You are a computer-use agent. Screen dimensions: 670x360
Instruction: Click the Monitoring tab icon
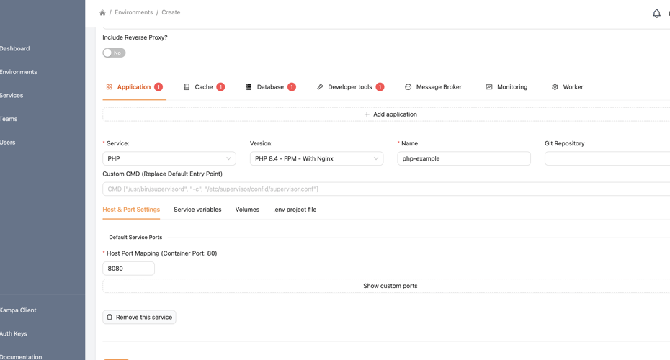[x=489, y=87]
